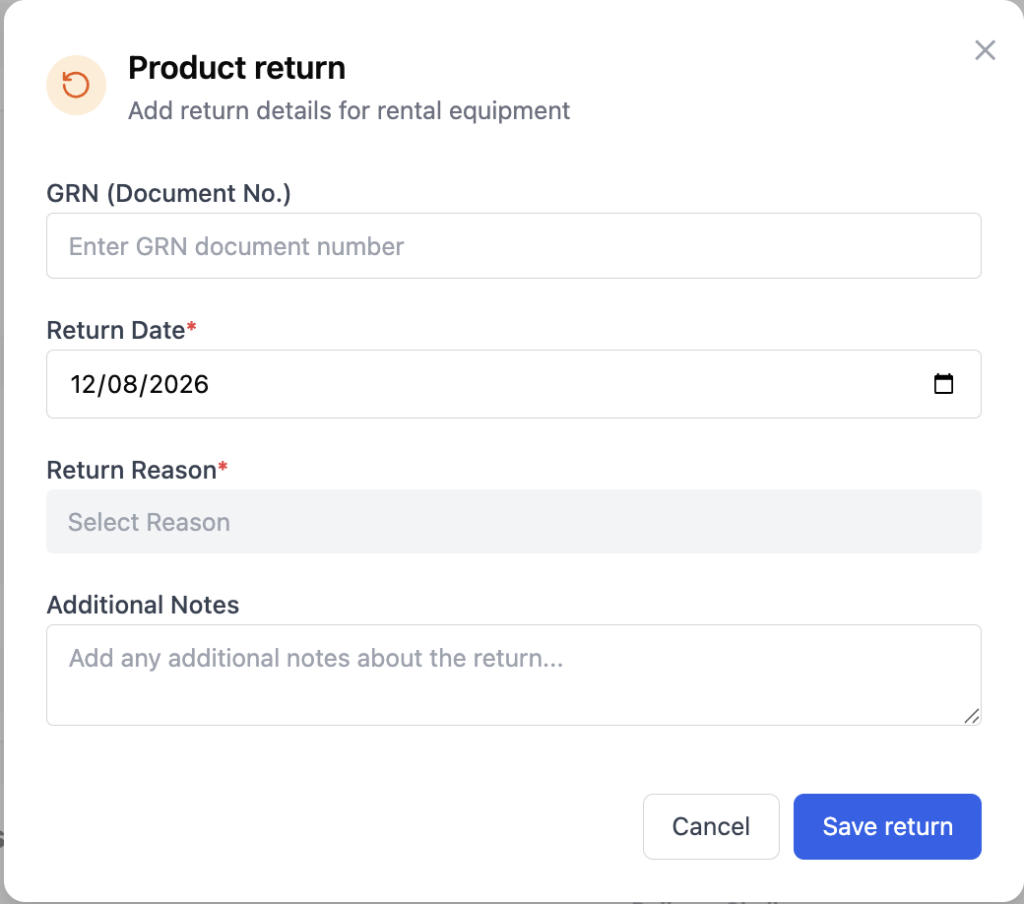Close the Product return dialog
Image resolution: width=1024 pixels, height=904 pixels.
click(985, 50)
